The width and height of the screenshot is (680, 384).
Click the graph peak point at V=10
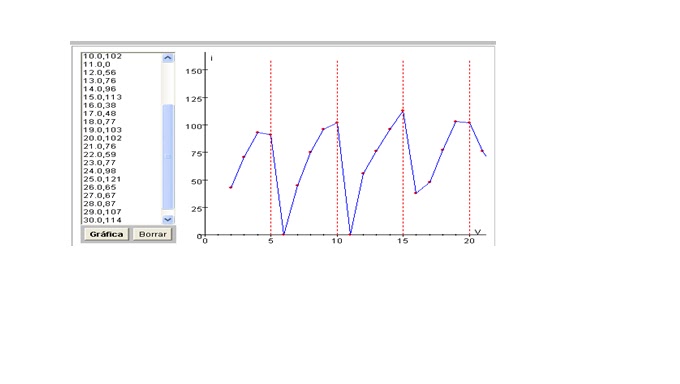coord(337,123)
